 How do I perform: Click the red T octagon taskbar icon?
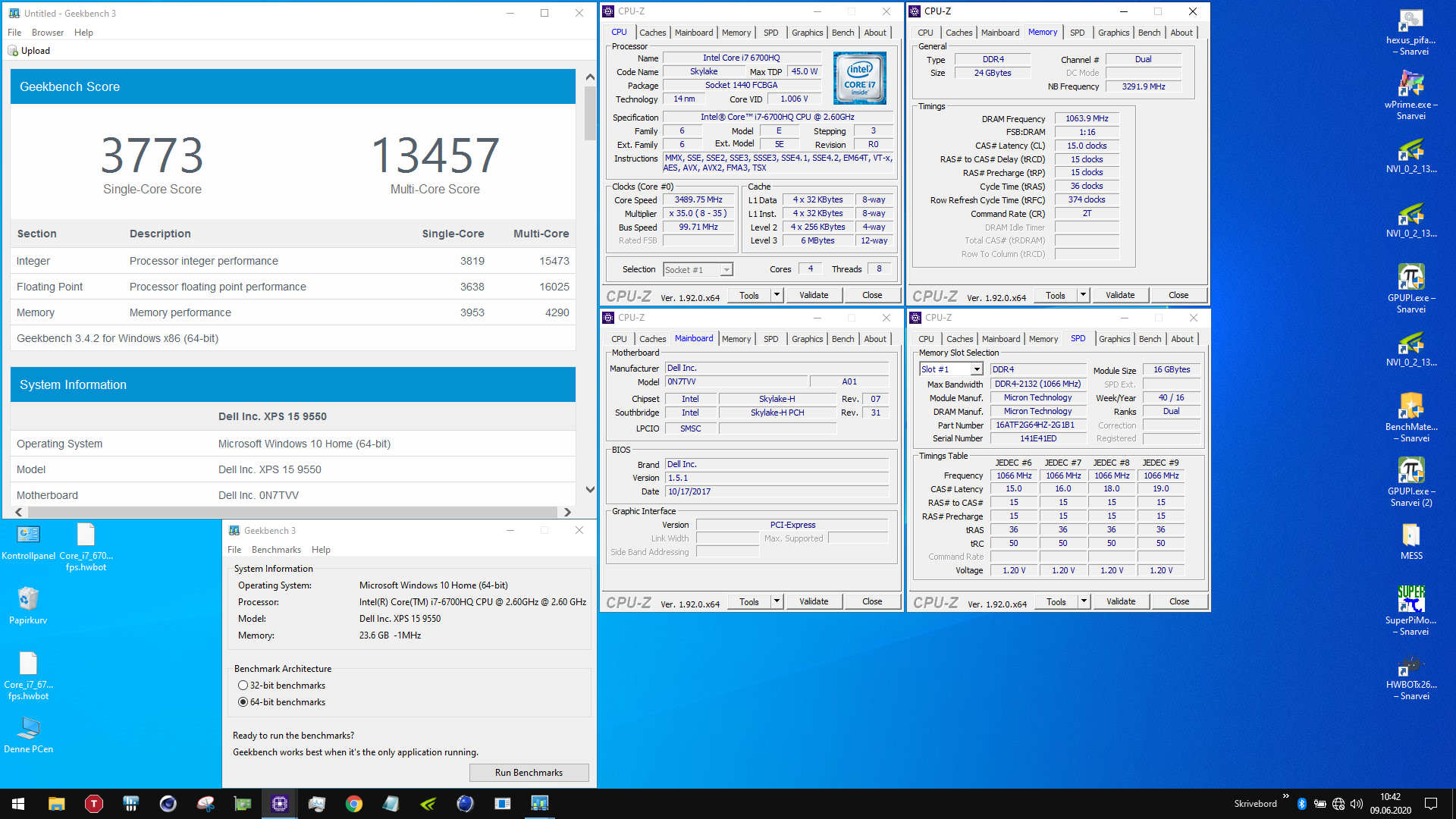[94, 804]
